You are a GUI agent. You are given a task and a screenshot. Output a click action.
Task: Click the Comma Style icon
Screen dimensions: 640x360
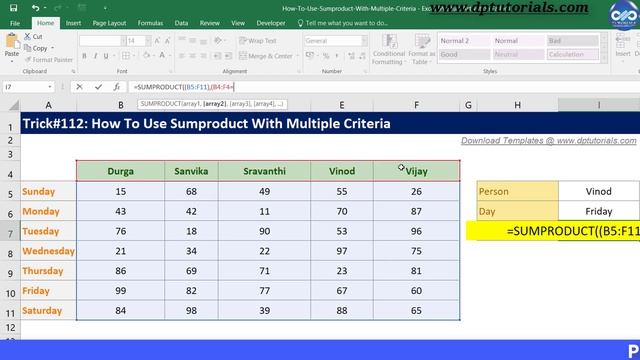337,56
